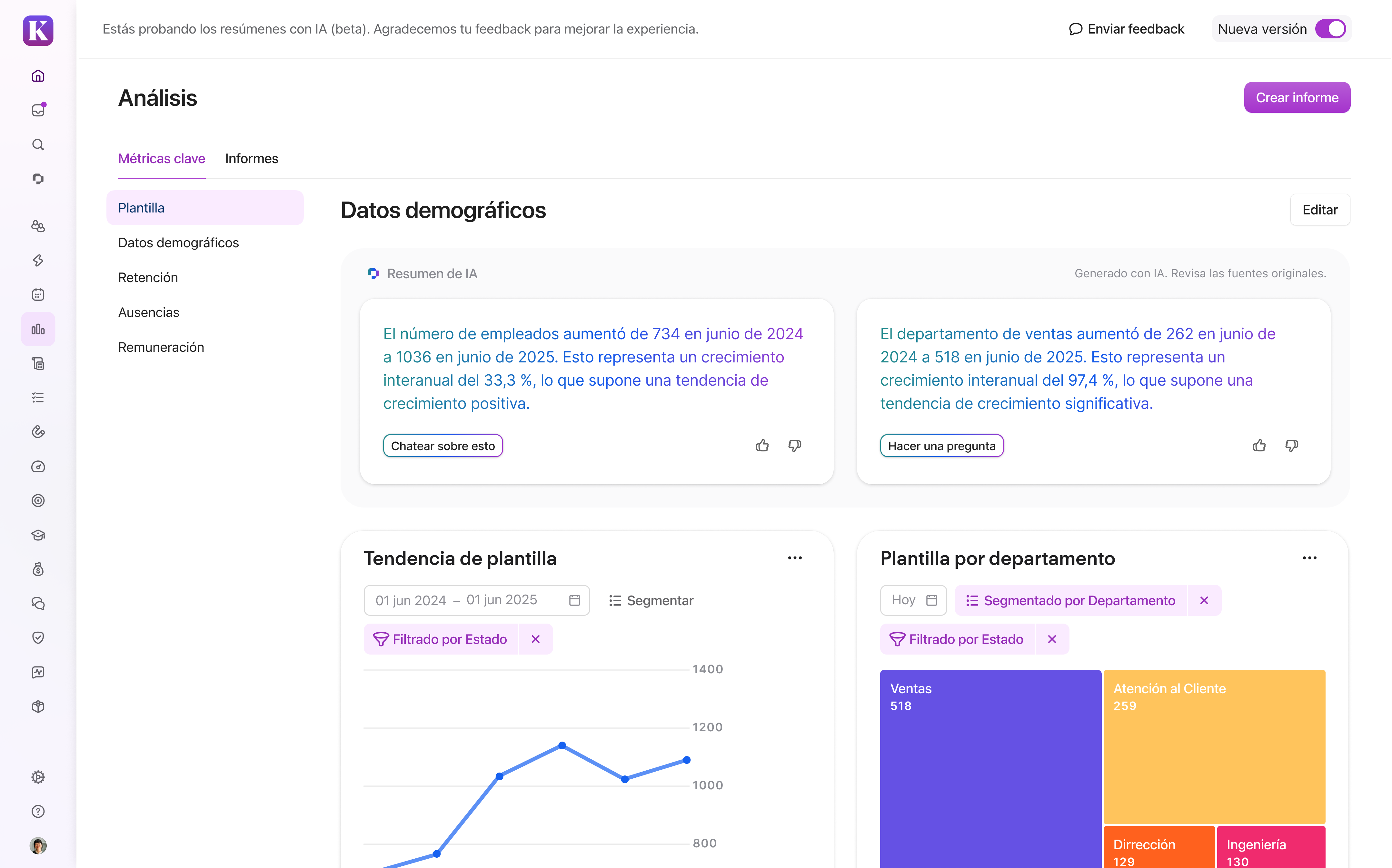Image resolution: width=1392 pixels, height=868 pixels.
Task: Click the date range field 01 jun 2024
Action: pyautogui.click(x=411, y=600)
